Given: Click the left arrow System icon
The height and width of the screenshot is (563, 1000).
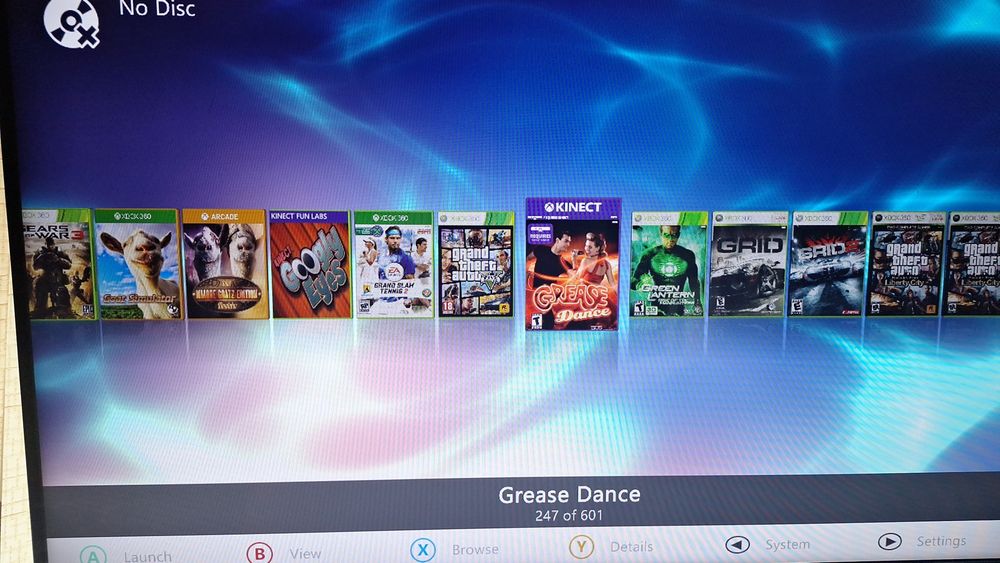Looking at the screenshot, I should [737, 545].
